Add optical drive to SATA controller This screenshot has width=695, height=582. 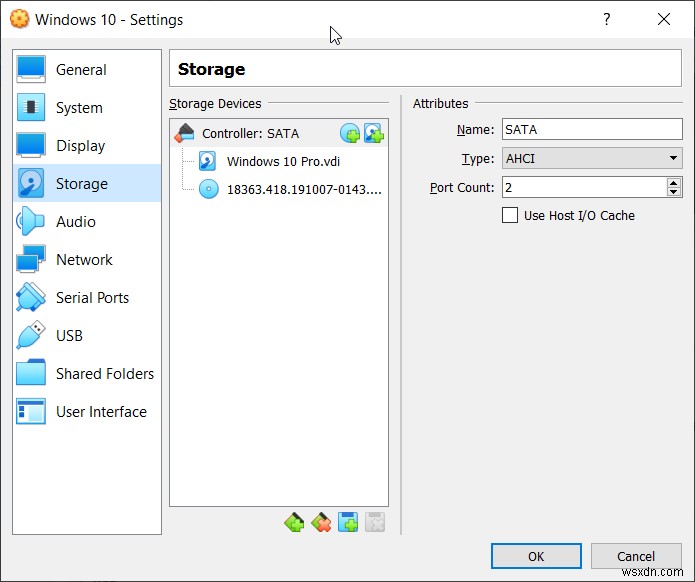point(350,133)
